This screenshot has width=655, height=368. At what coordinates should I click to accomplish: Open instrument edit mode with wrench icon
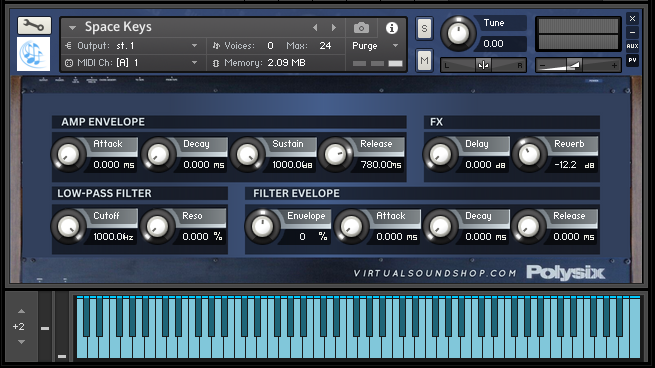tap(34, 25)
